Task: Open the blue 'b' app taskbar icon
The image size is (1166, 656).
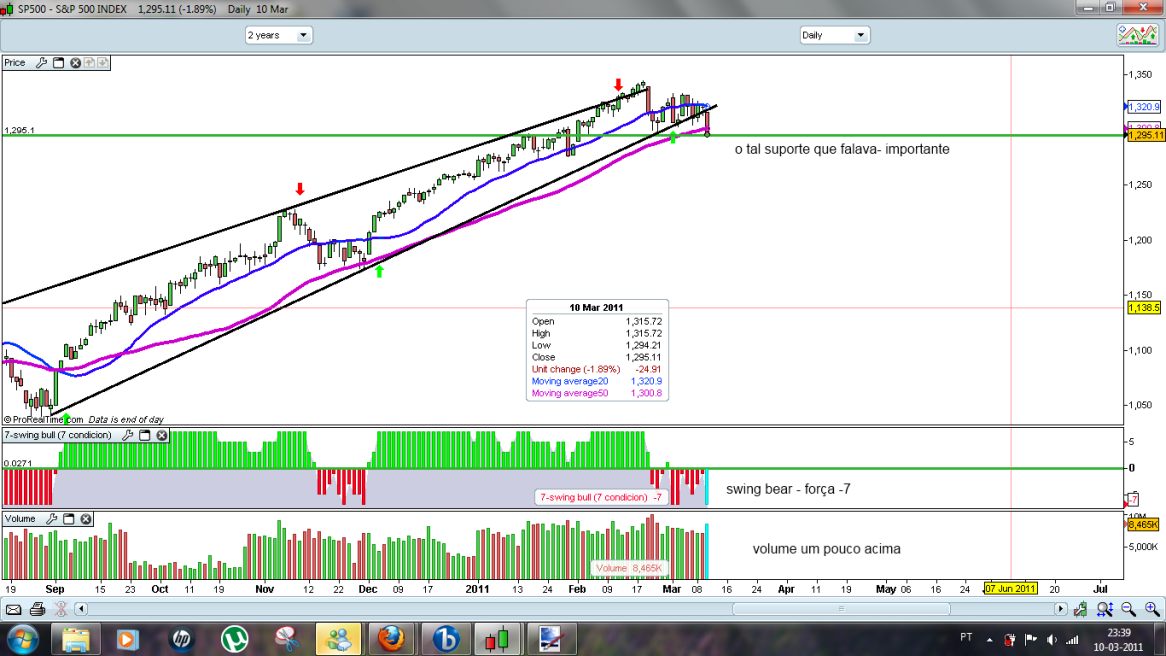Action: (445, 640)
